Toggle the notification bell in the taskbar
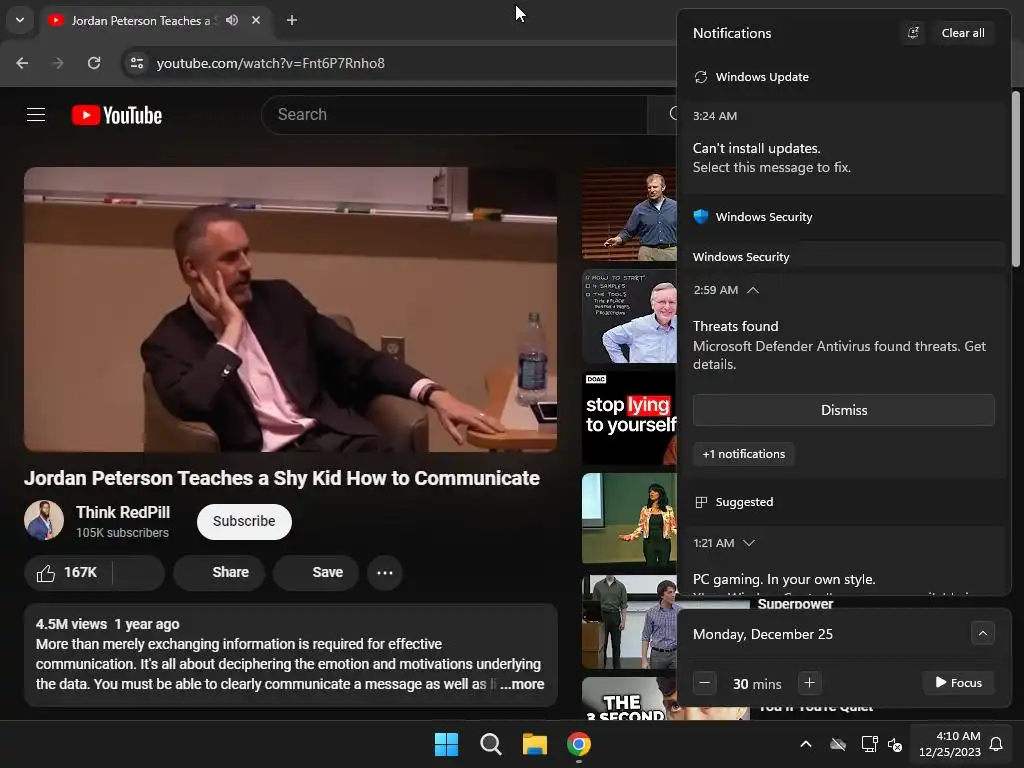The width and height of the screenshot is (1024, 768). pyautogui.click(x=997, y=744)
